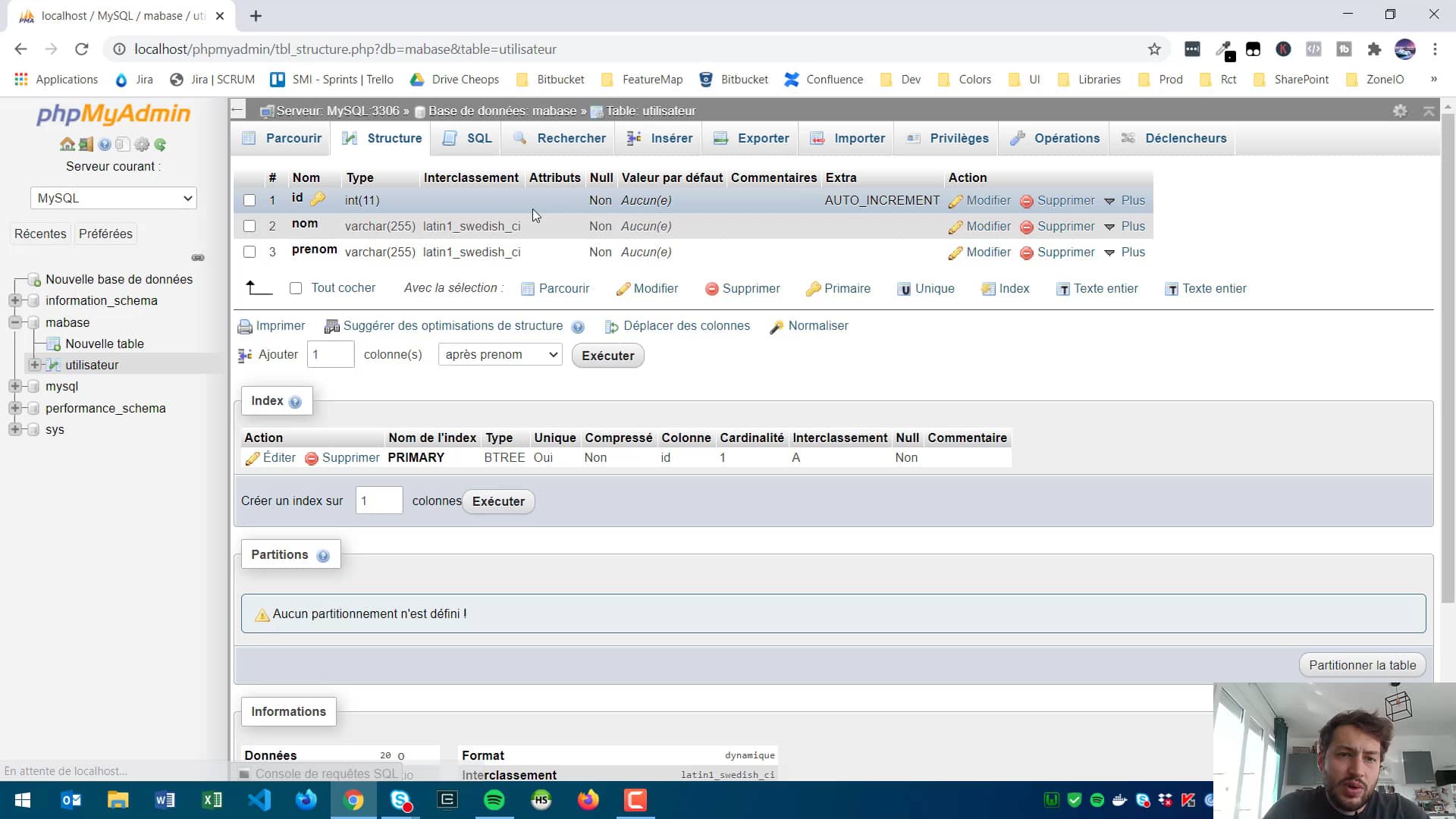Viewport: 1456px width, 819px height.
Task: Exit phpMyAdmin via the logout door icon
Action: tap(86, 144)
